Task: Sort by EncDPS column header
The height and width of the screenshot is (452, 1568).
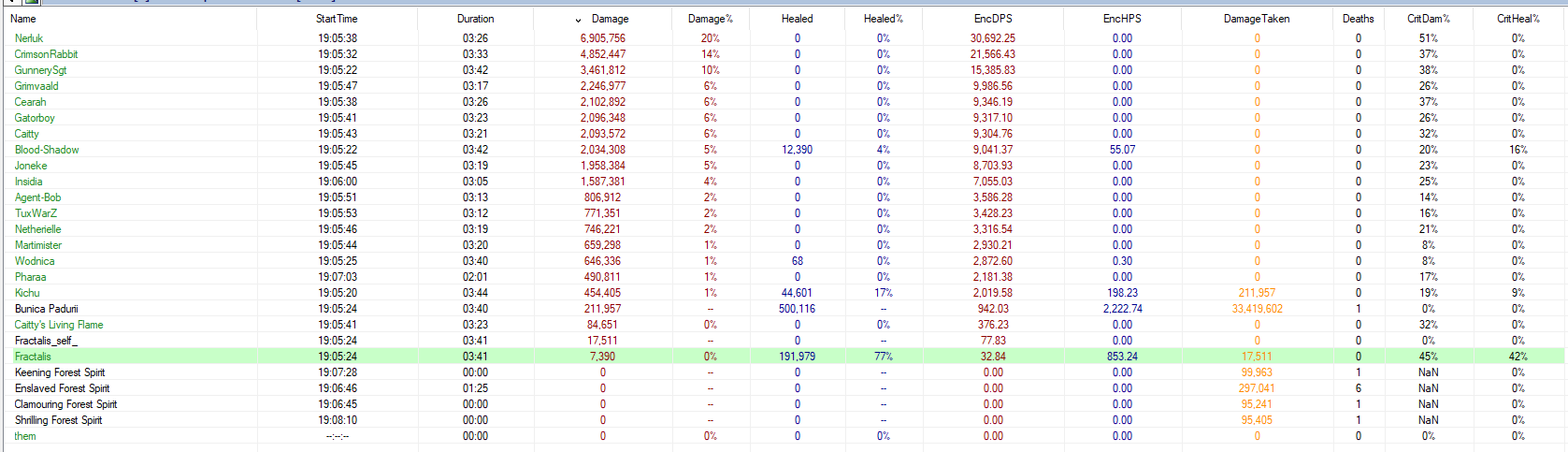Action: coord(992,19)
